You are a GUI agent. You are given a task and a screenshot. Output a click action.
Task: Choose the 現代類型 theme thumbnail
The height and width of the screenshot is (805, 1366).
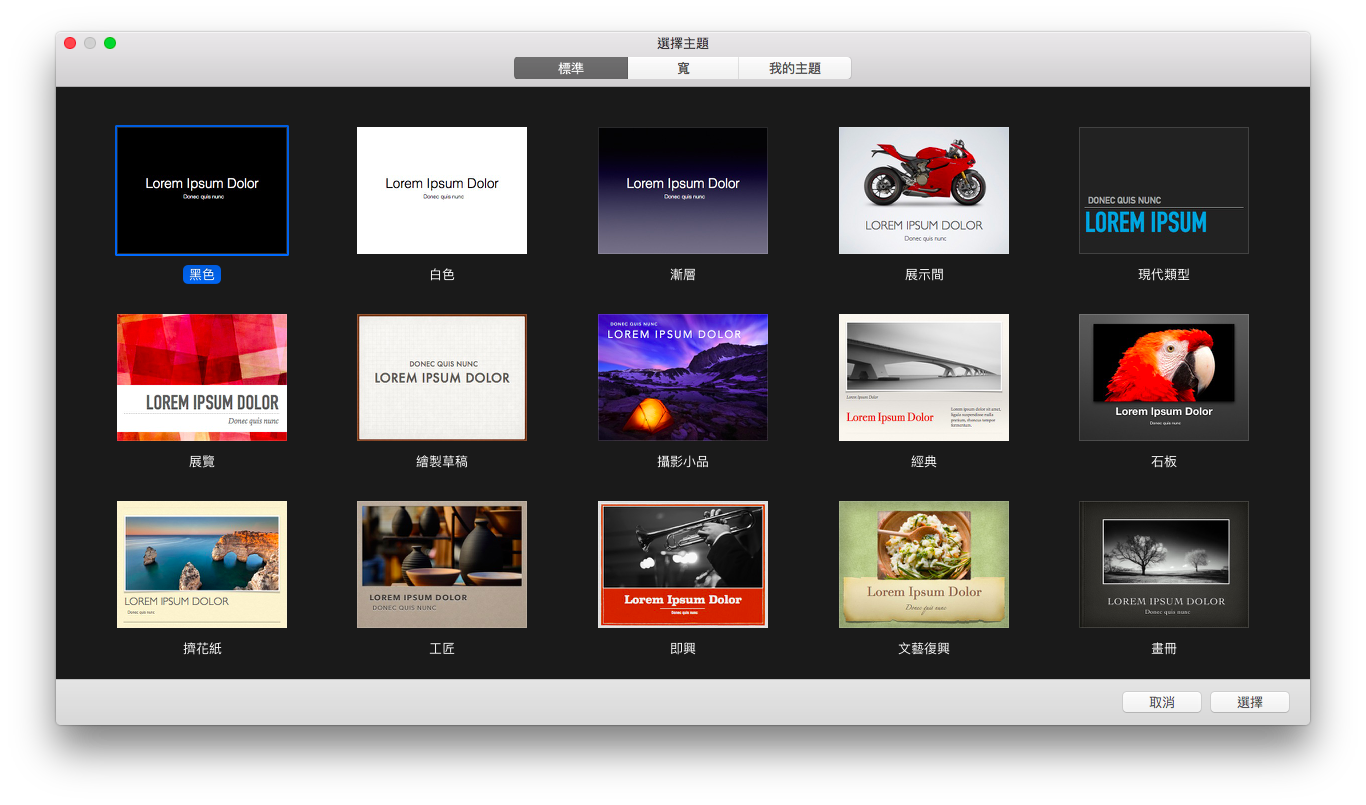[1164, 190]
